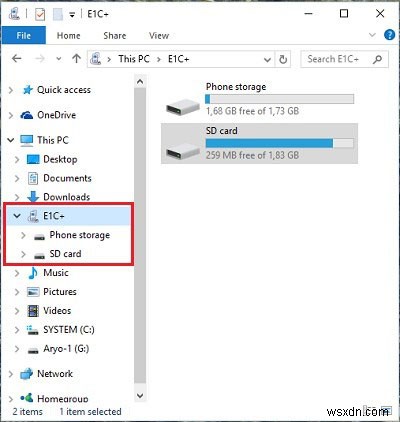Open the recent locations dropdown arrow
400x422 pixels.
coord(59,59)
